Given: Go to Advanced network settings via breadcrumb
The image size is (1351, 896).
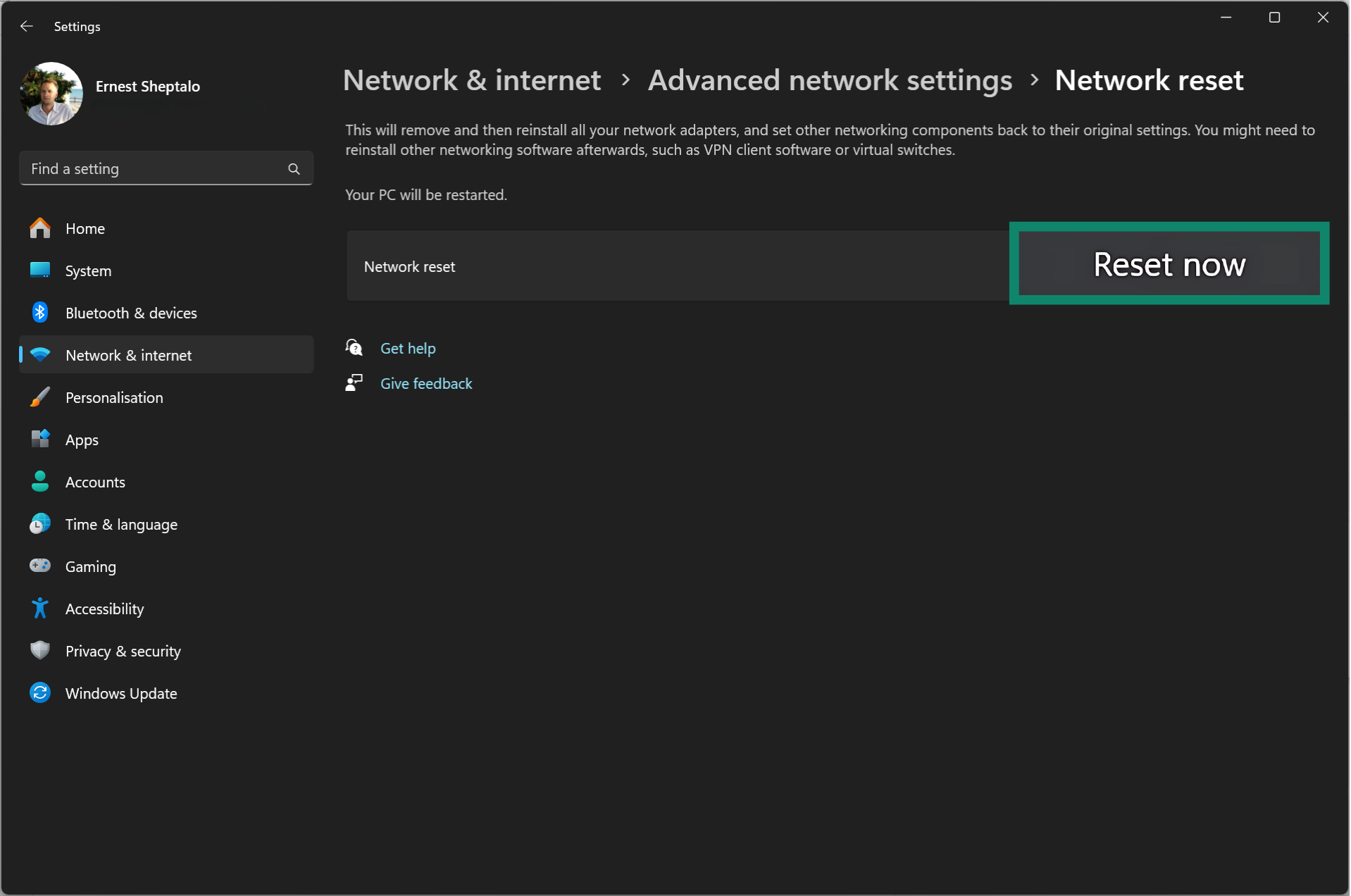Looking at the screenshot, I should tap(829, 80).
